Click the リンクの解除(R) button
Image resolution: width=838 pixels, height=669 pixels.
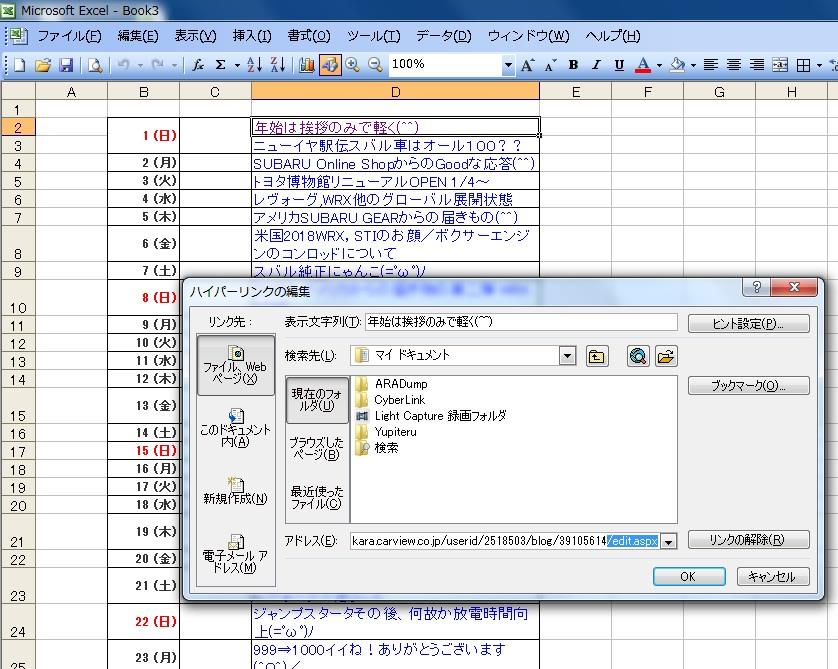[748, 540]
